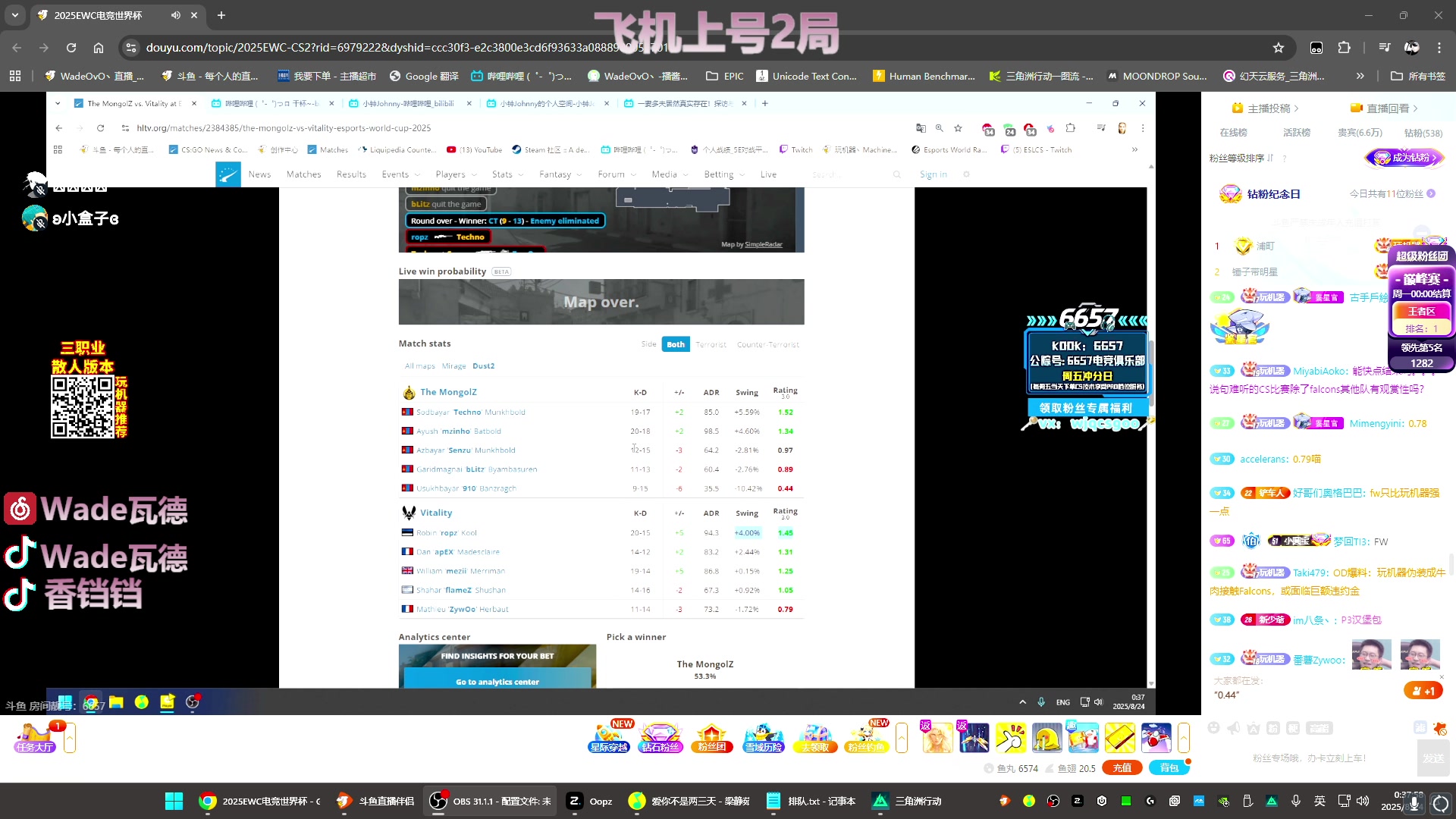Focus the Chrome address bar URL
The height and width of the screenshot is (819, 1456).
pos(406,48)
